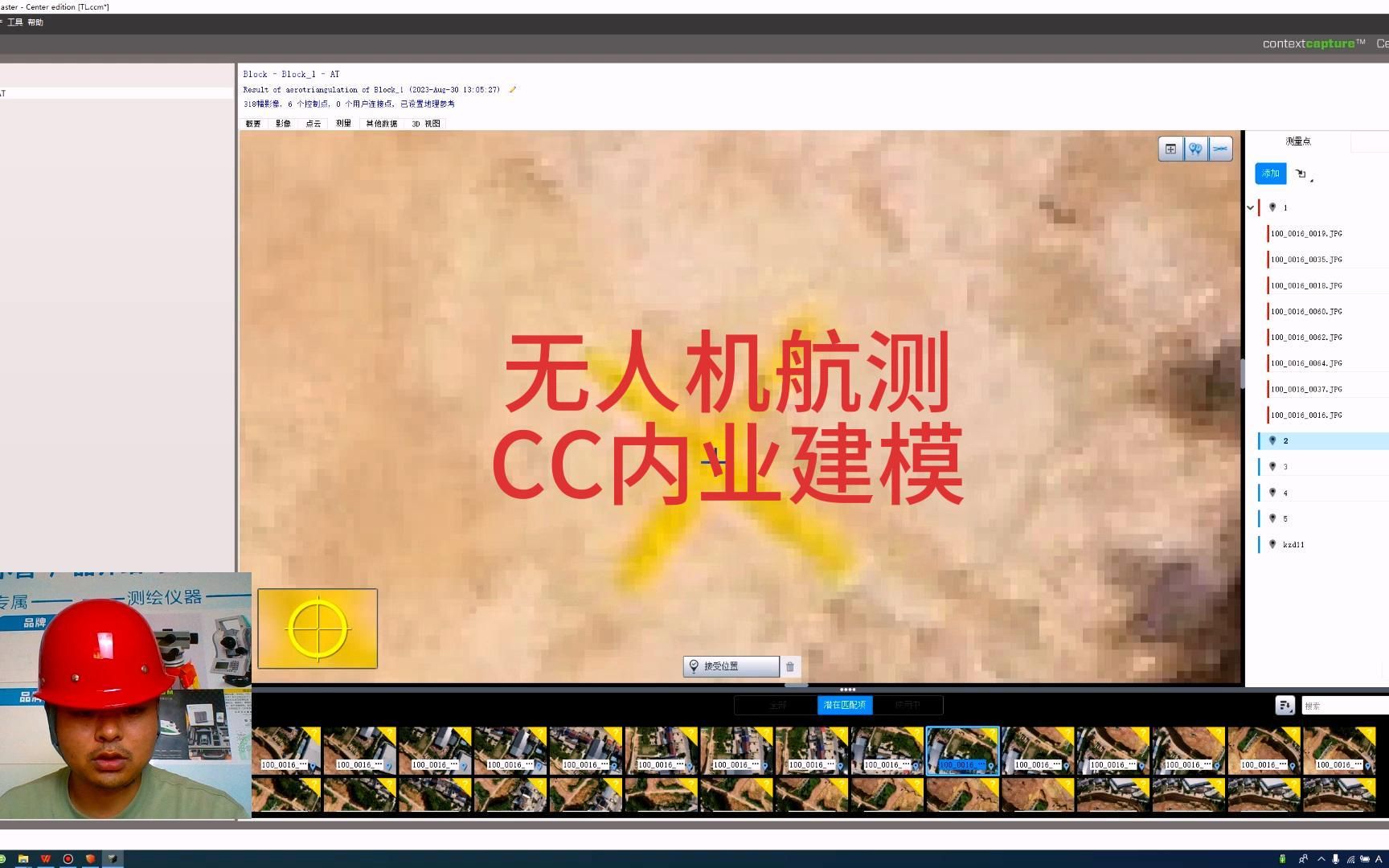
Task: Select the tie points binoculars icon above the image
Action: [x=1195, y=149]
